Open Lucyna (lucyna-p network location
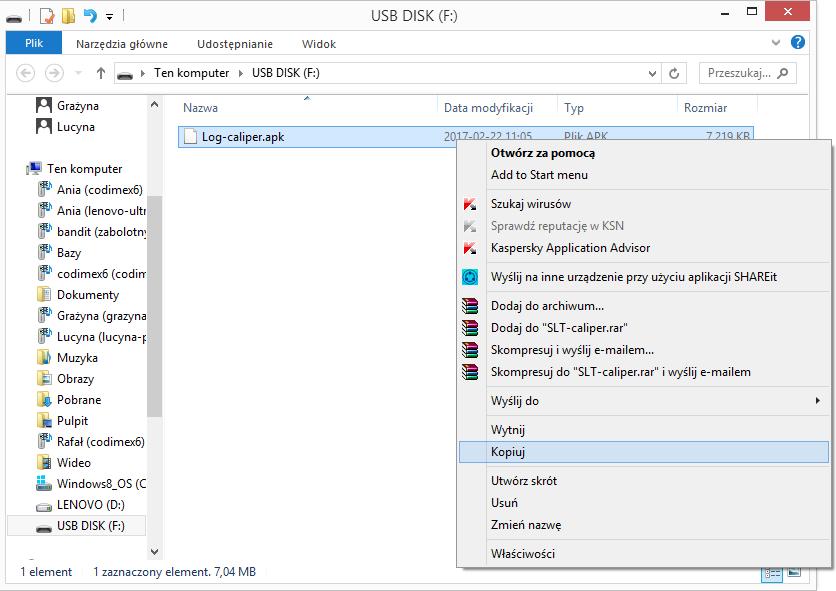The width and height of the screenshot is (836, 591). tap(92, 337)
